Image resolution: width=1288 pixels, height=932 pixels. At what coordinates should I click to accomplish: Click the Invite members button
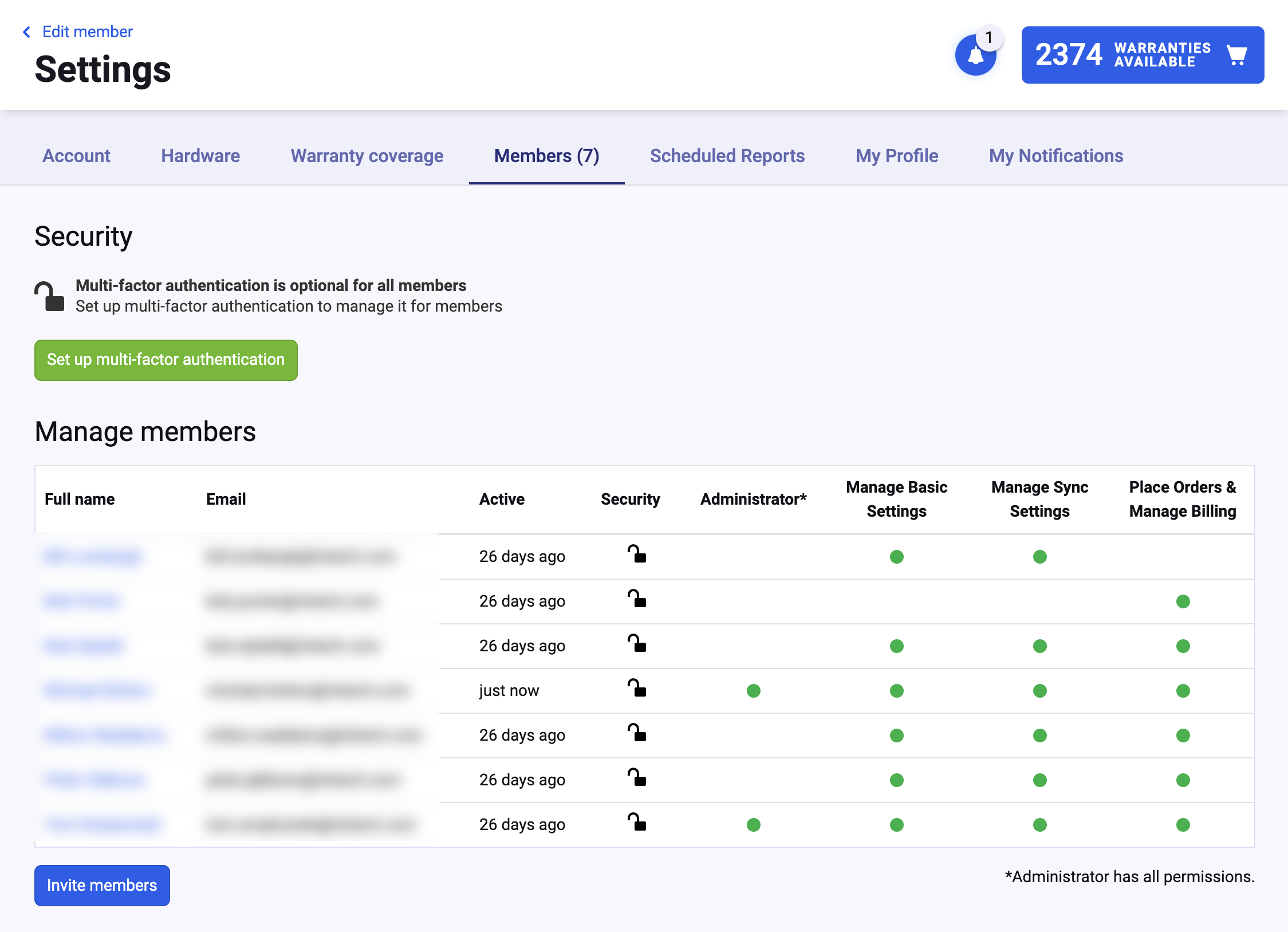[102, 886]
